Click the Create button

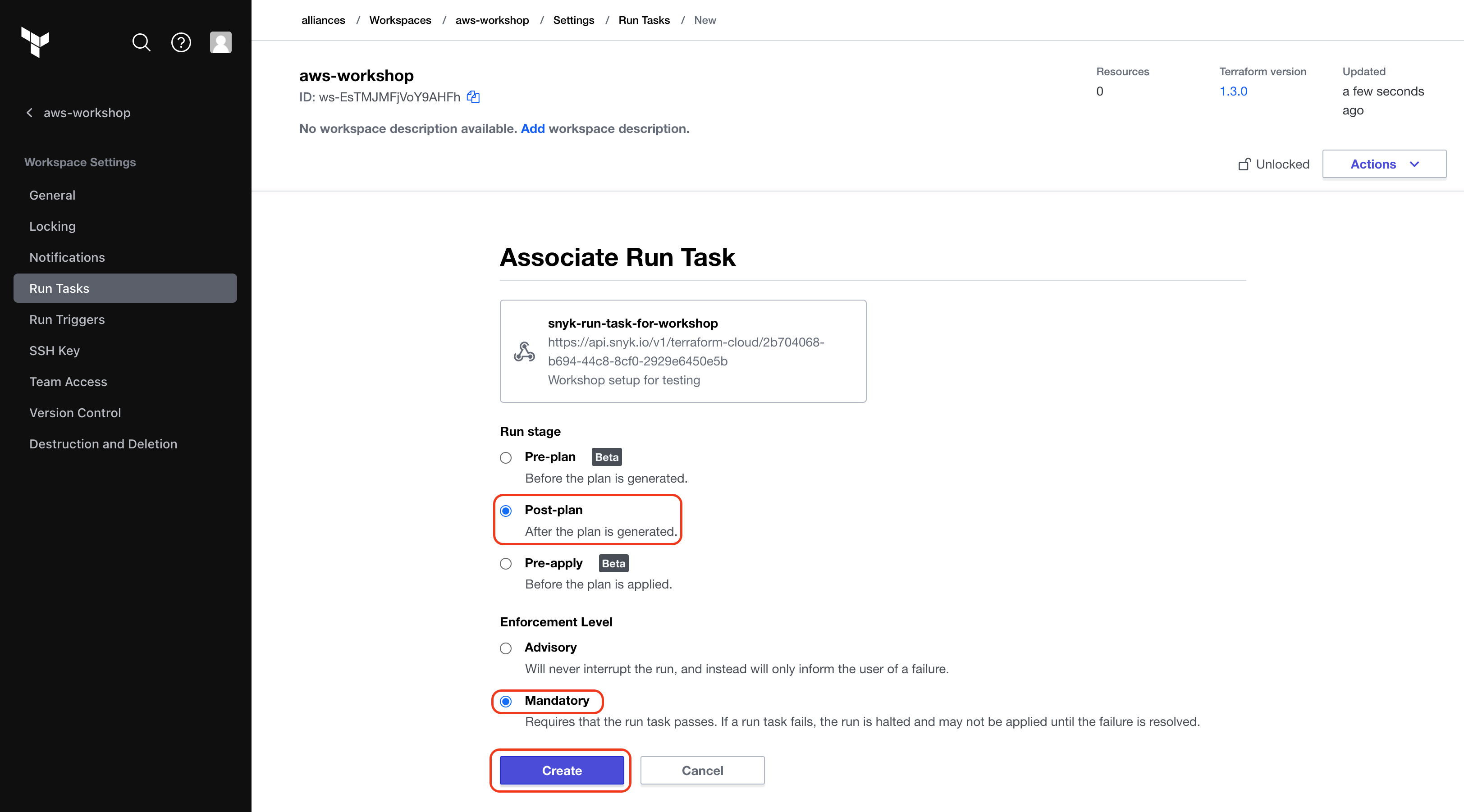point(562,771)
